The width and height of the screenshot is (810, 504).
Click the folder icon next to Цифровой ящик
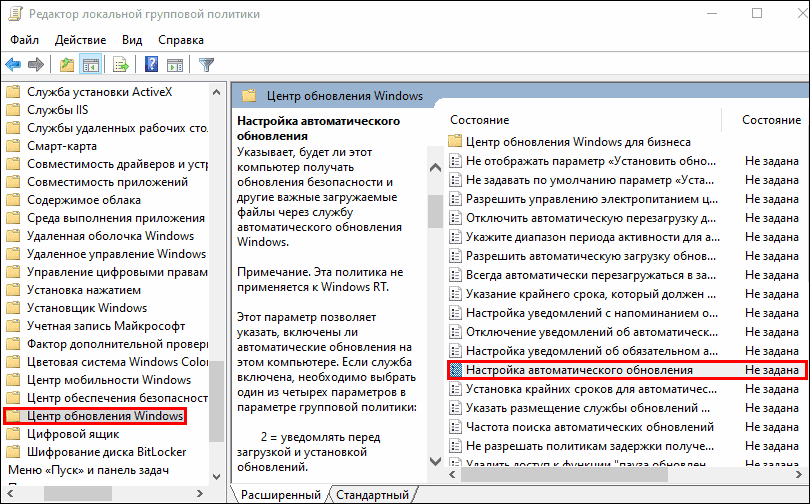(x=13, y=434)
